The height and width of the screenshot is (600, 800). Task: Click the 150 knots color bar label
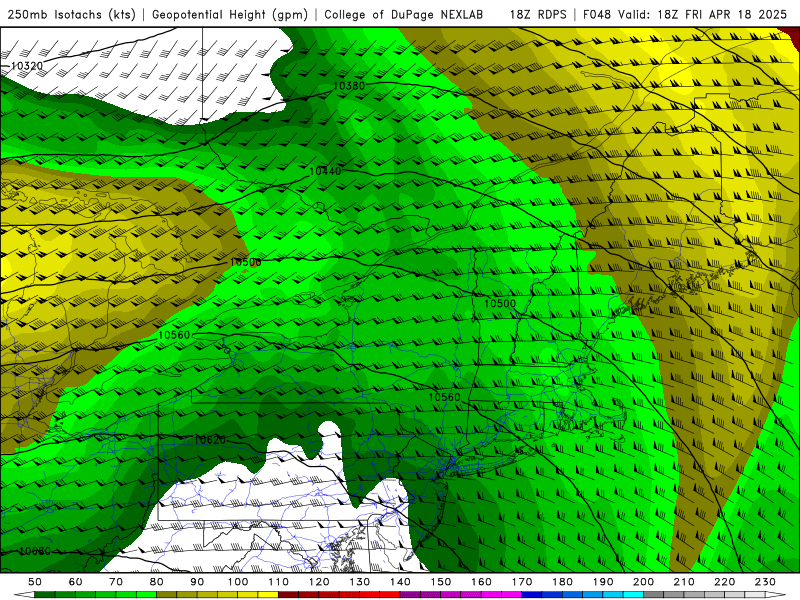(x=441, y=582)
